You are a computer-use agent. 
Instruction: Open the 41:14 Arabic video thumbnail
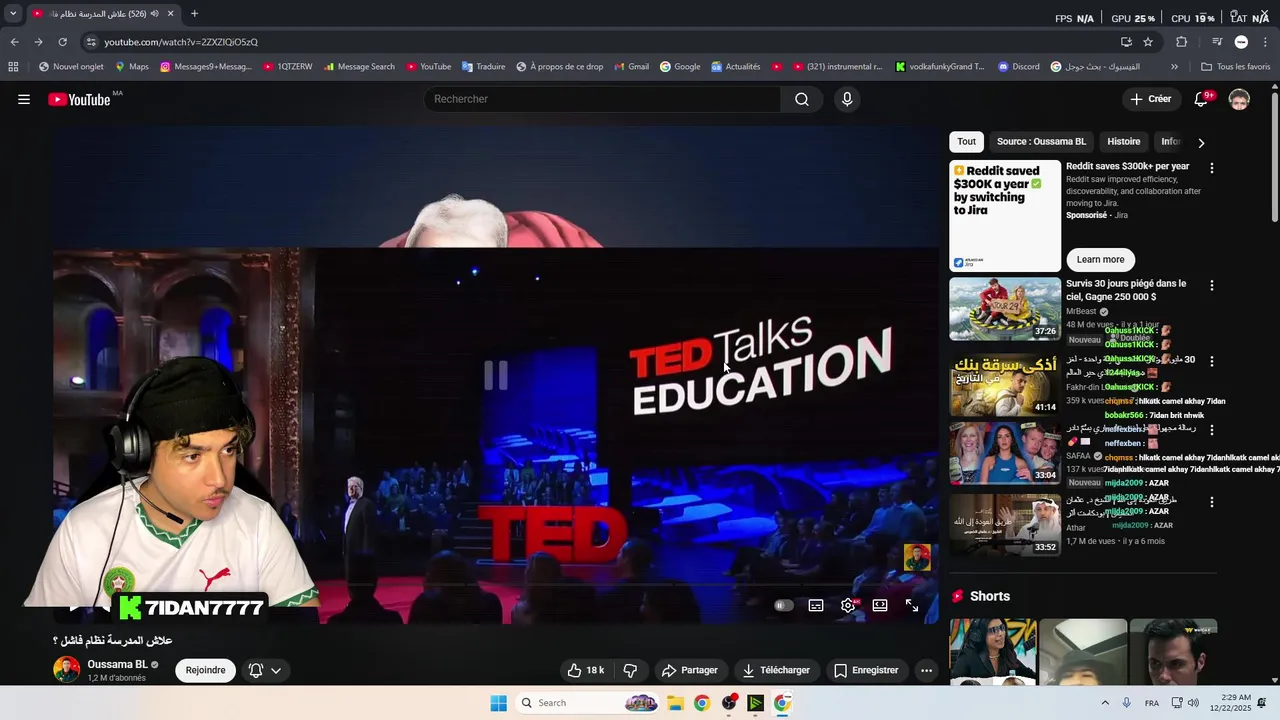pyautogui.click(x=1005, y=385)
